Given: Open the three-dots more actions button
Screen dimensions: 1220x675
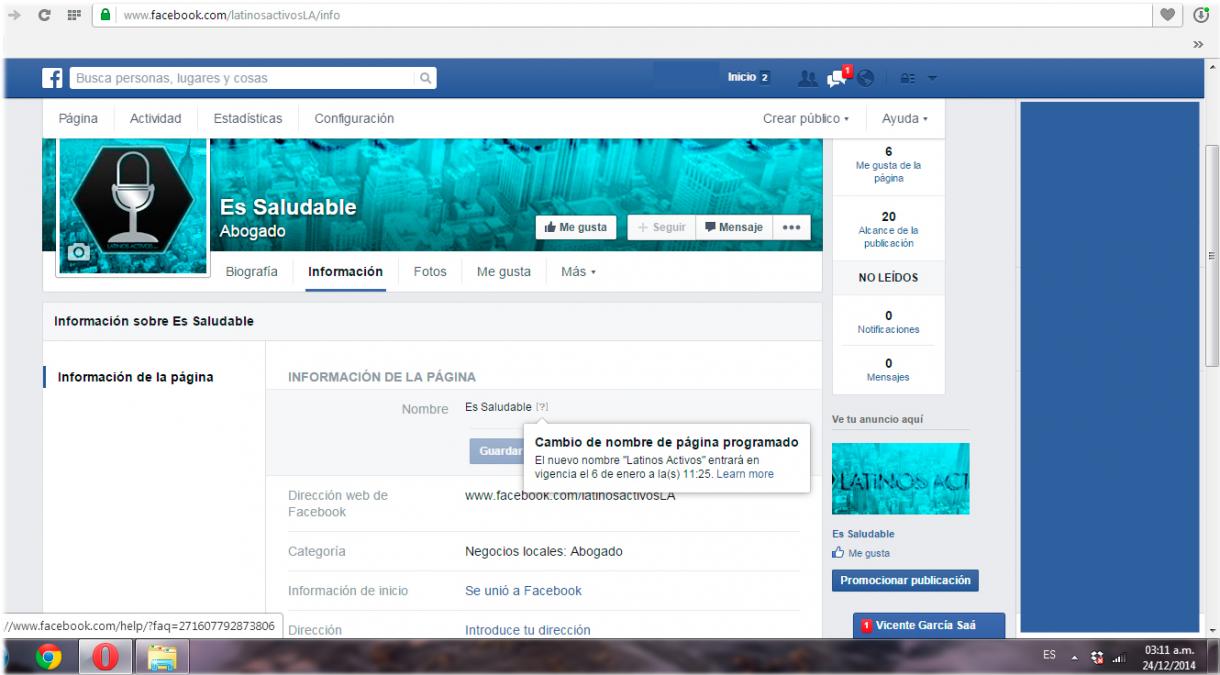Looking at the screenshot, I should (791, 227).
